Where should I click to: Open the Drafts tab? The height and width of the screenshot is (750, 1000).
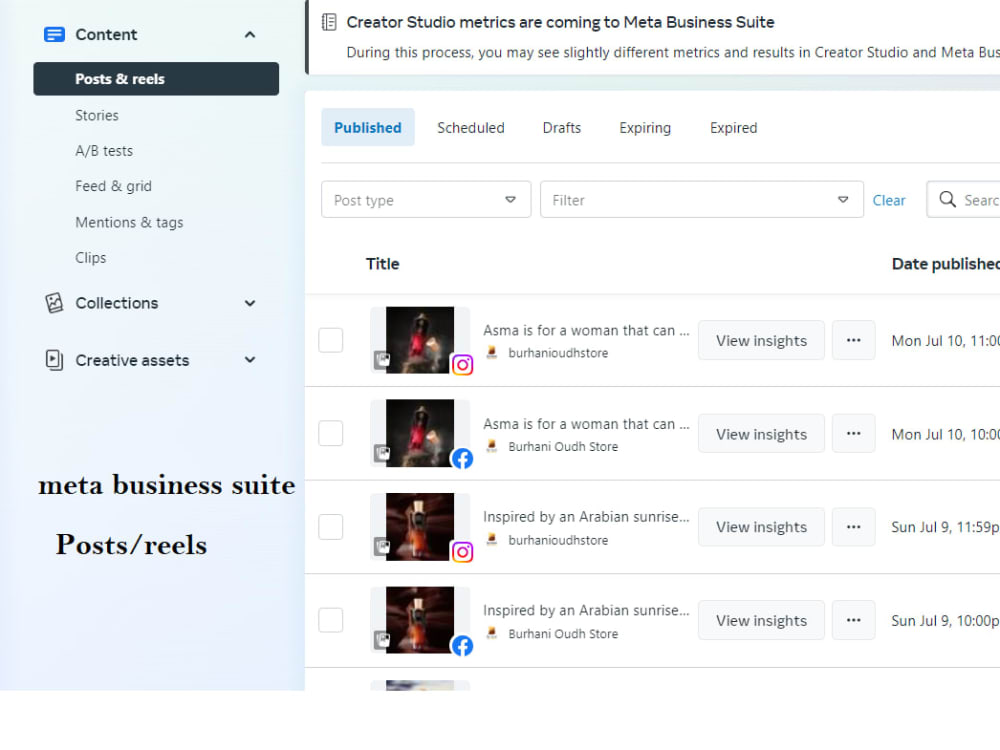coord(562,128)
